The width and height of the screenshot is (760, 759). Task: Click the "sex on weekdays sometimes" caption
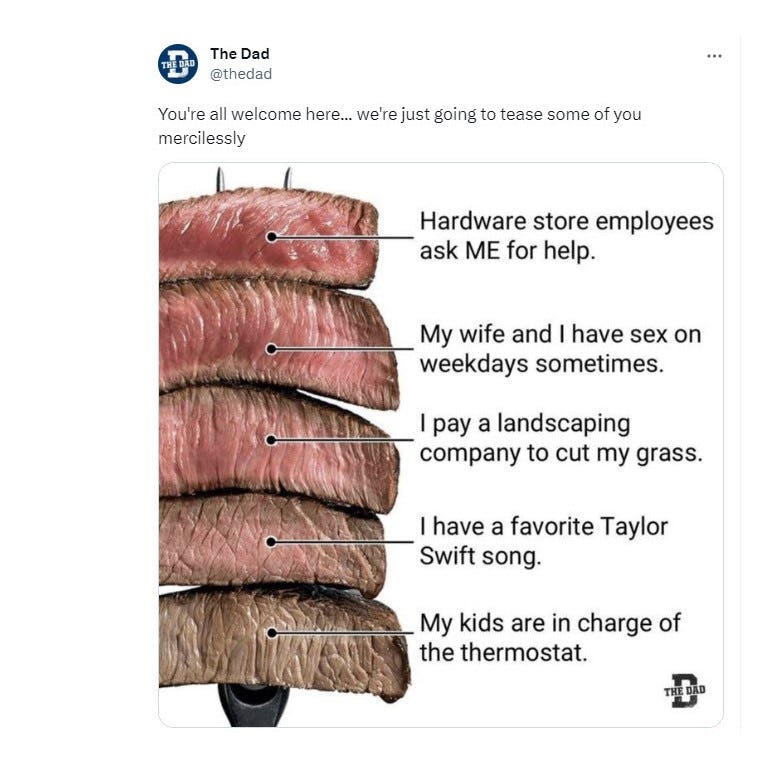pos(560,348)
